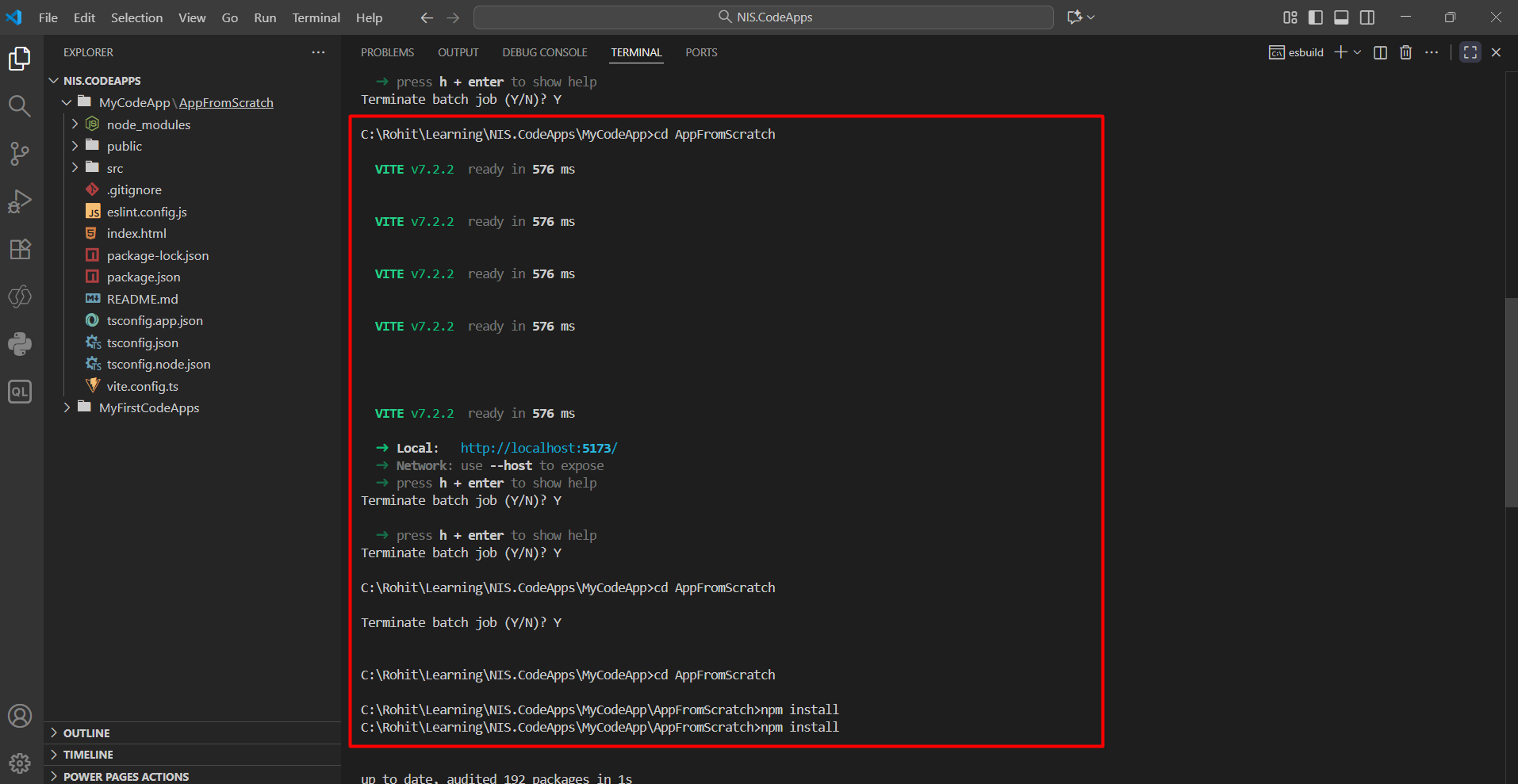Open new terminal launch profile dropdown
This screenshot has height=784, width=1518.
coord(1358,52)
